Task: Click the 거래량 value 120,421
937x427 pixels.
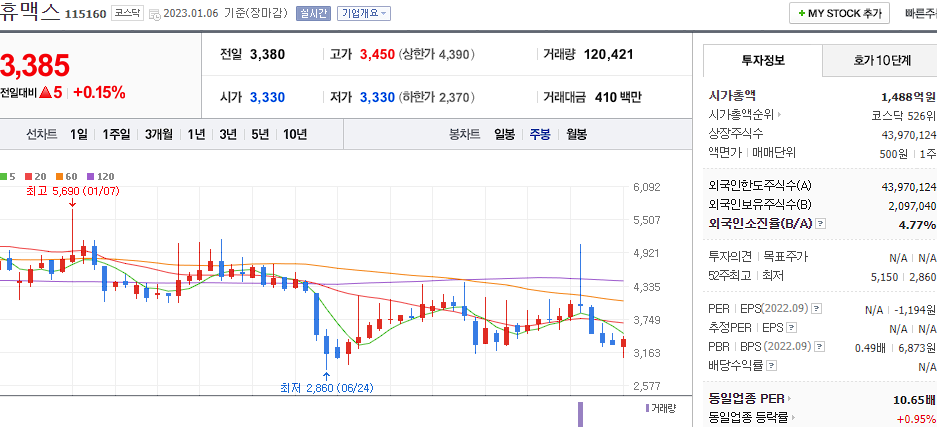Action: tap(608, 55)
